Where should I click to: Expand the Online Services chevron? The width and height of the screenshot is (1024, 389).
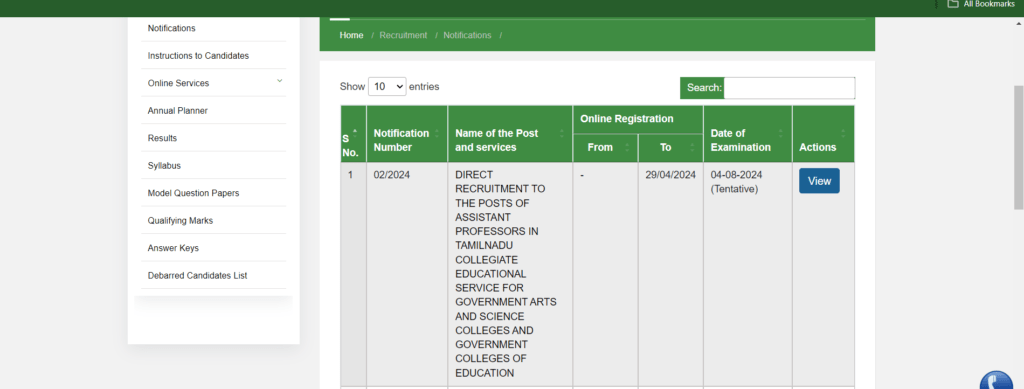[280, 81]
